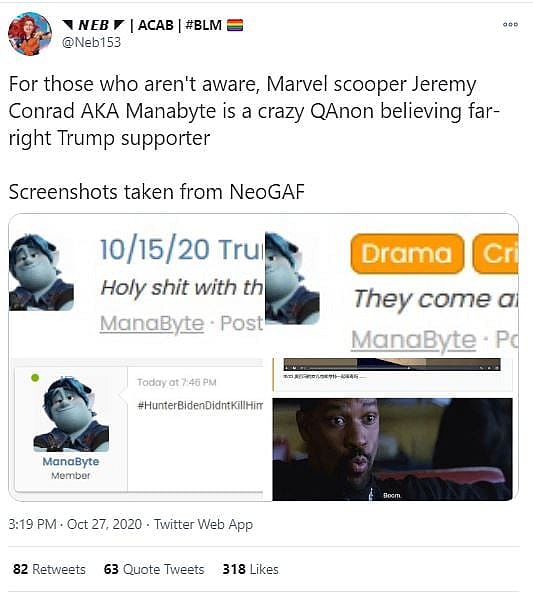Click the Twitter Web App source link
Viewport: 533px width, 594px height.
pyautogui.click(x=203, y=525)
